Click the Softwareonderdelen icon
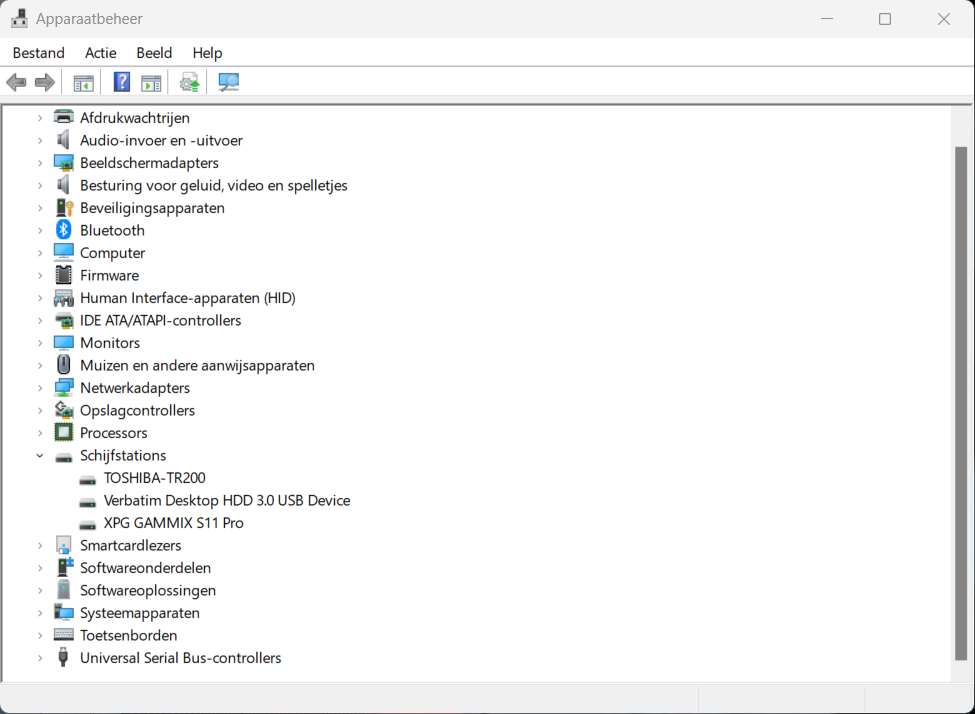 coord(65,567)
